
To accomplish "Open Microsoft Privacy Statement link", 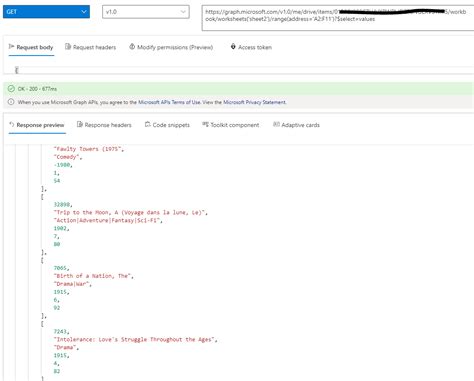I will pyautogui.click(x=254, y=102).
